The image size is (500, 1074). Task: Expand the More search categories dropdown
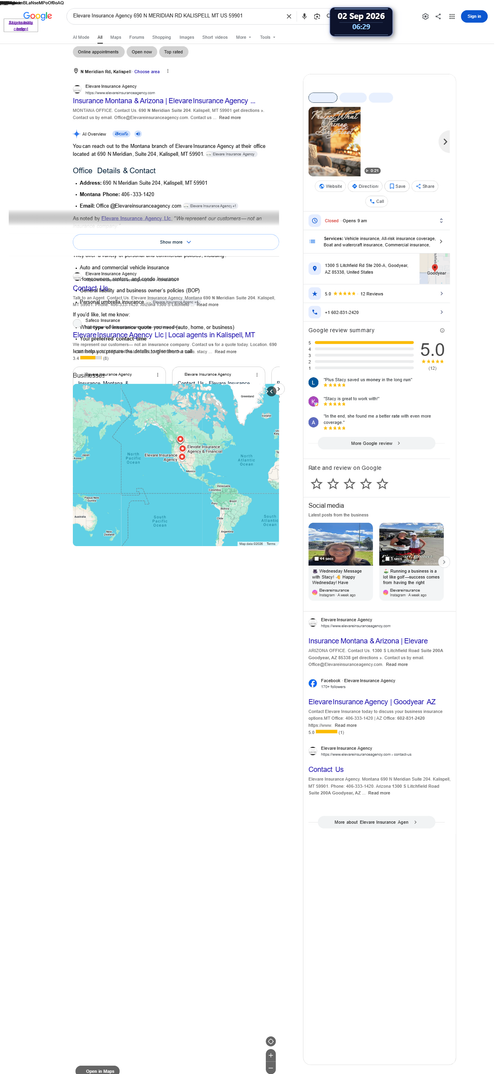(x=243, y=37)
